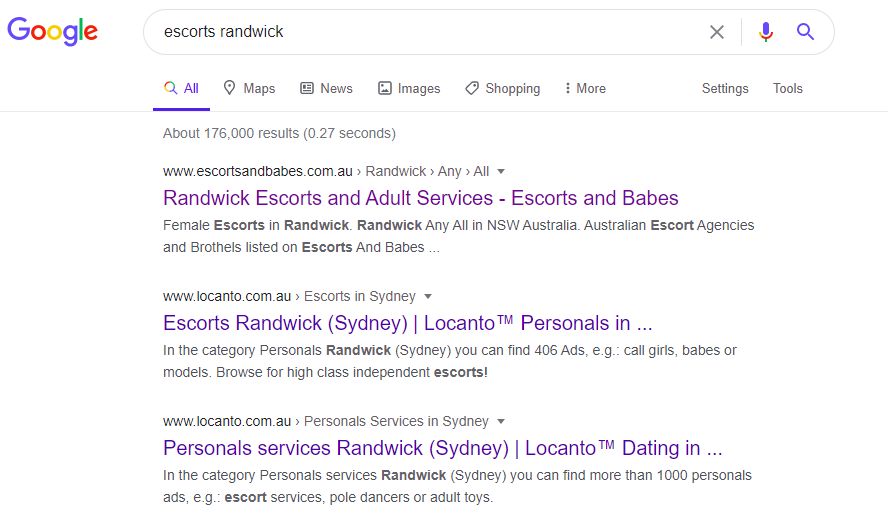Click the snippet mentioning 'more than 1000 personals'
The height and width of the screenshot is (520, 888).
click(458, 486)
